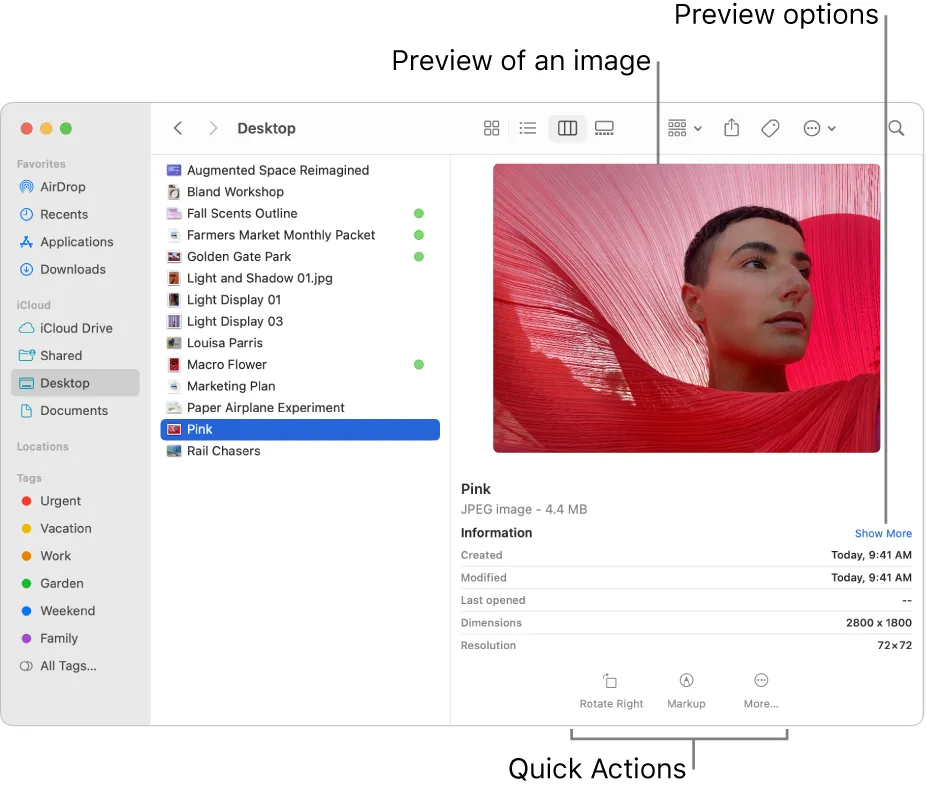Image resolution: width=926 pixels, height=790 pixels.
Task: Go back with the left chevron button
Action: [178, 128]
